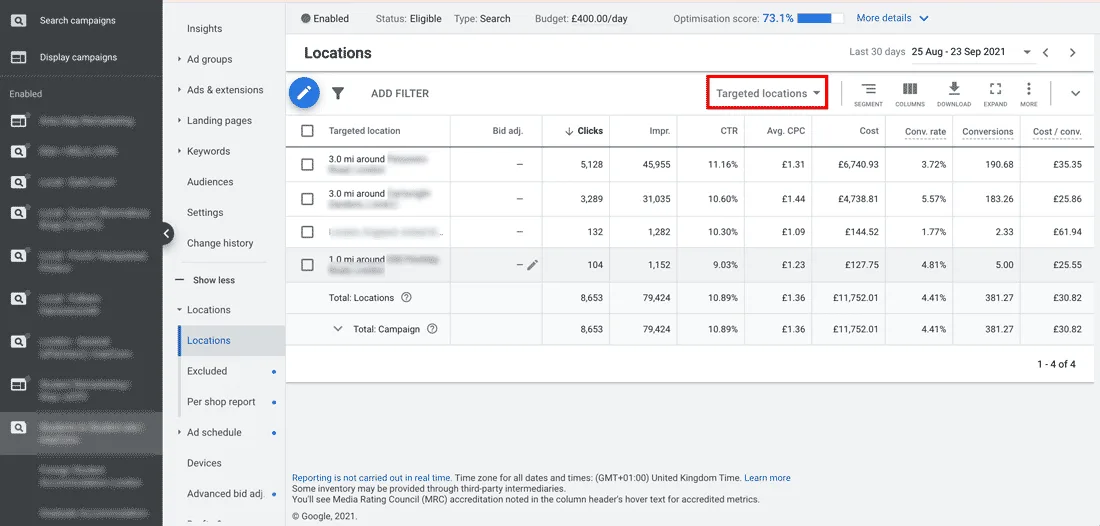Edit bid adjustment pencil in 1.0 mi row
Viewport: 1100px width, 526px height.
click(x=532, y=264)
